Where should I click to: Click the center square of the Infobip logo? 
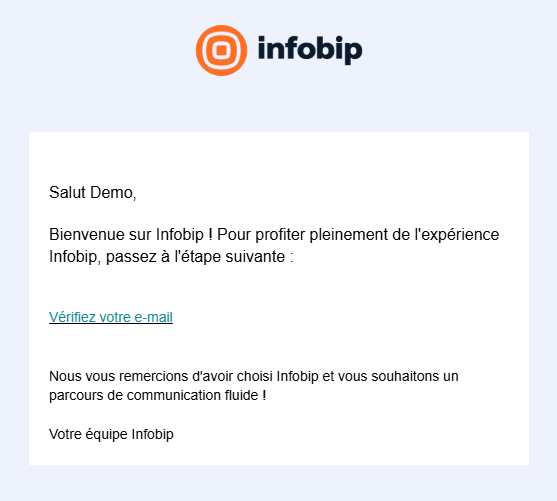click(221, 50)
